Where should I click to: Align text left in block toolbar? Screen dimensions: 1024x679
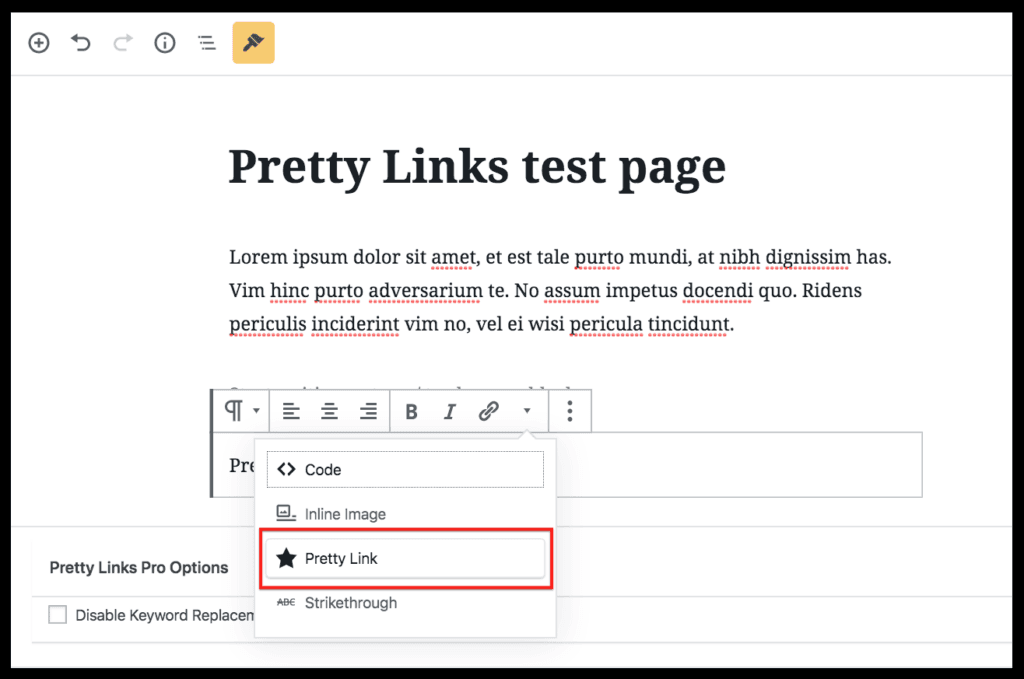coord(290,411)
